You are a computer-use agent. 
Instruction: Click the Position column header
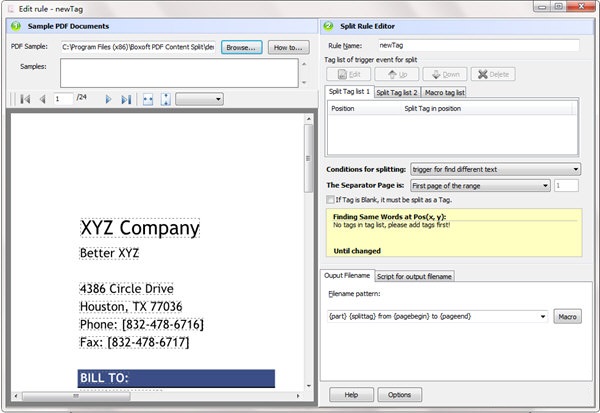point(364,108)
